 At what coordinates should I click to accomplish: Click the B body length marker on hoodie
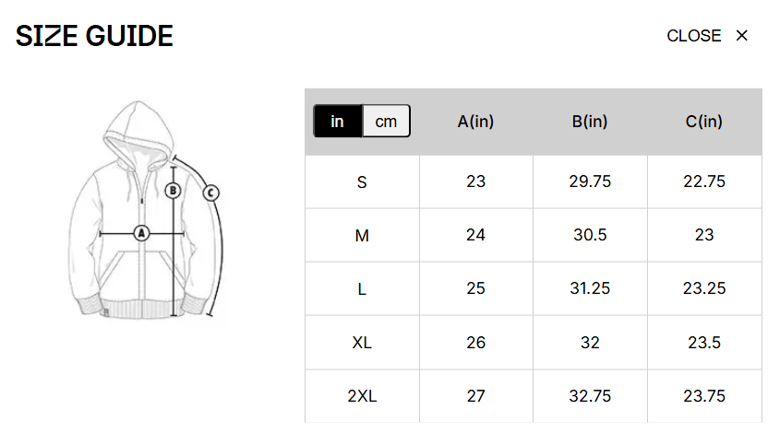(x=173, y=190)
